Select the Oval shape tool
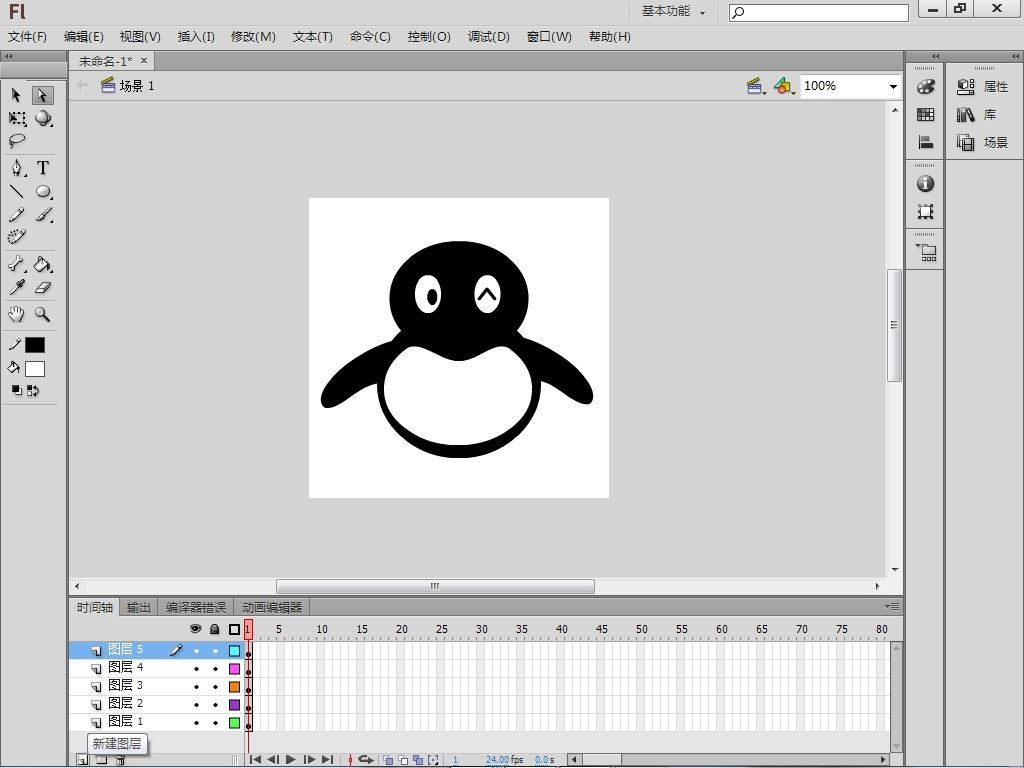 point(43,191)
